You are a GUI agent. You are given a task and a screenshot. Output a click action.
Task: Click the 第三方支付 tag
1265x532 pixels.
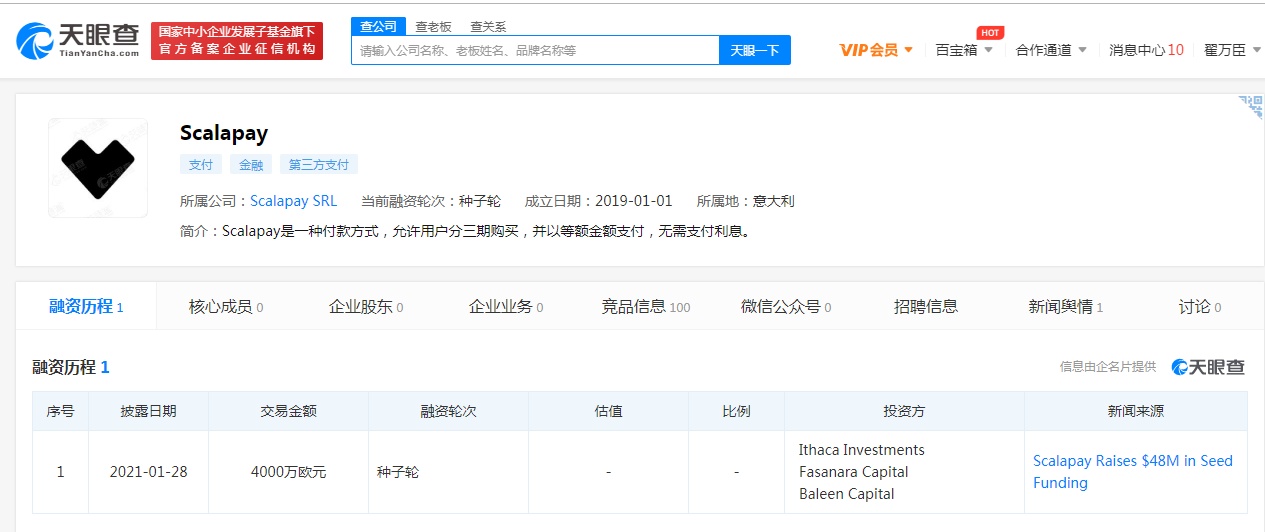pyautogui.click(x=319, y=165)
